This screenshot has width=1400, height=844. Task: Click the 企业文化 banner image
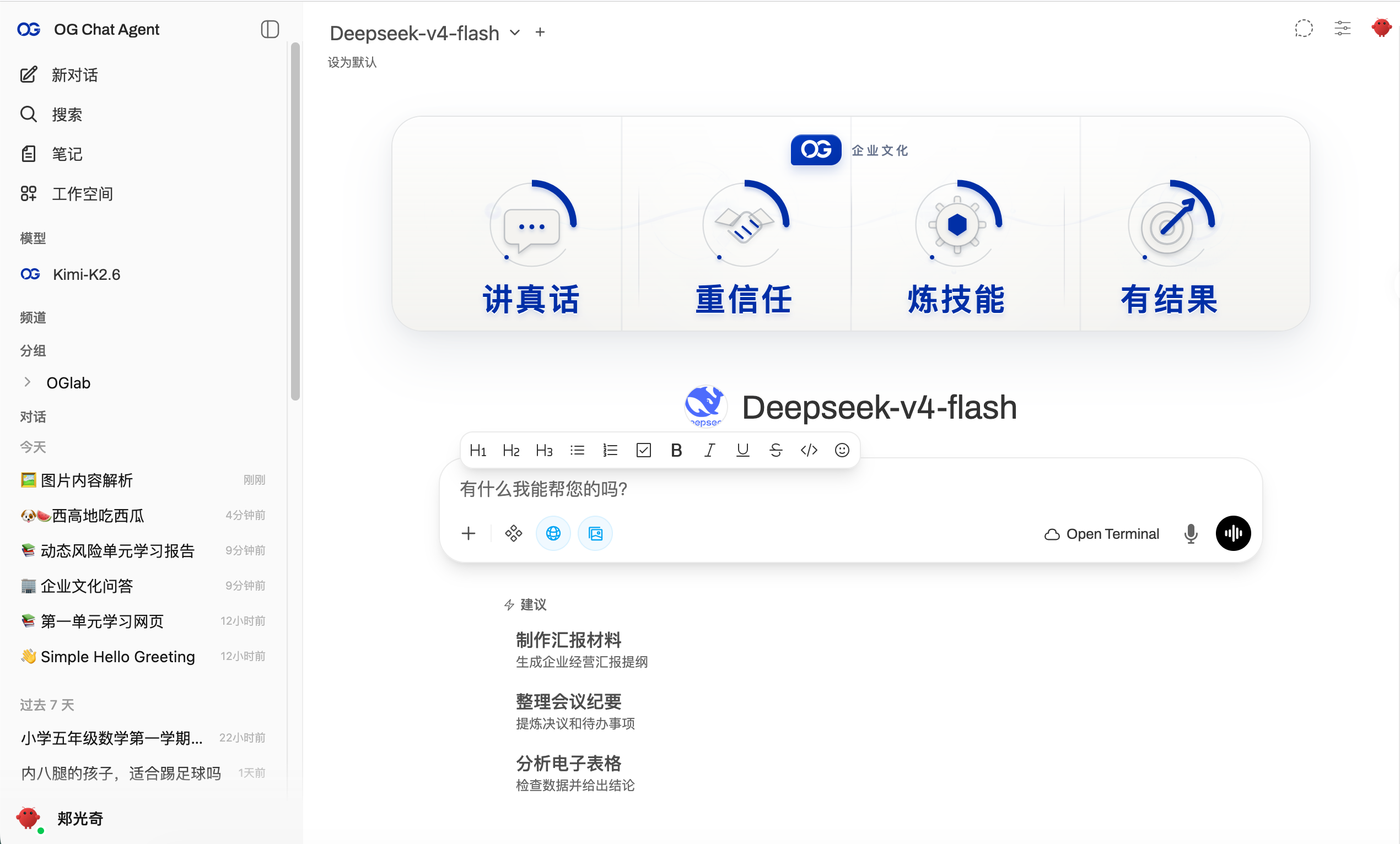850,224
